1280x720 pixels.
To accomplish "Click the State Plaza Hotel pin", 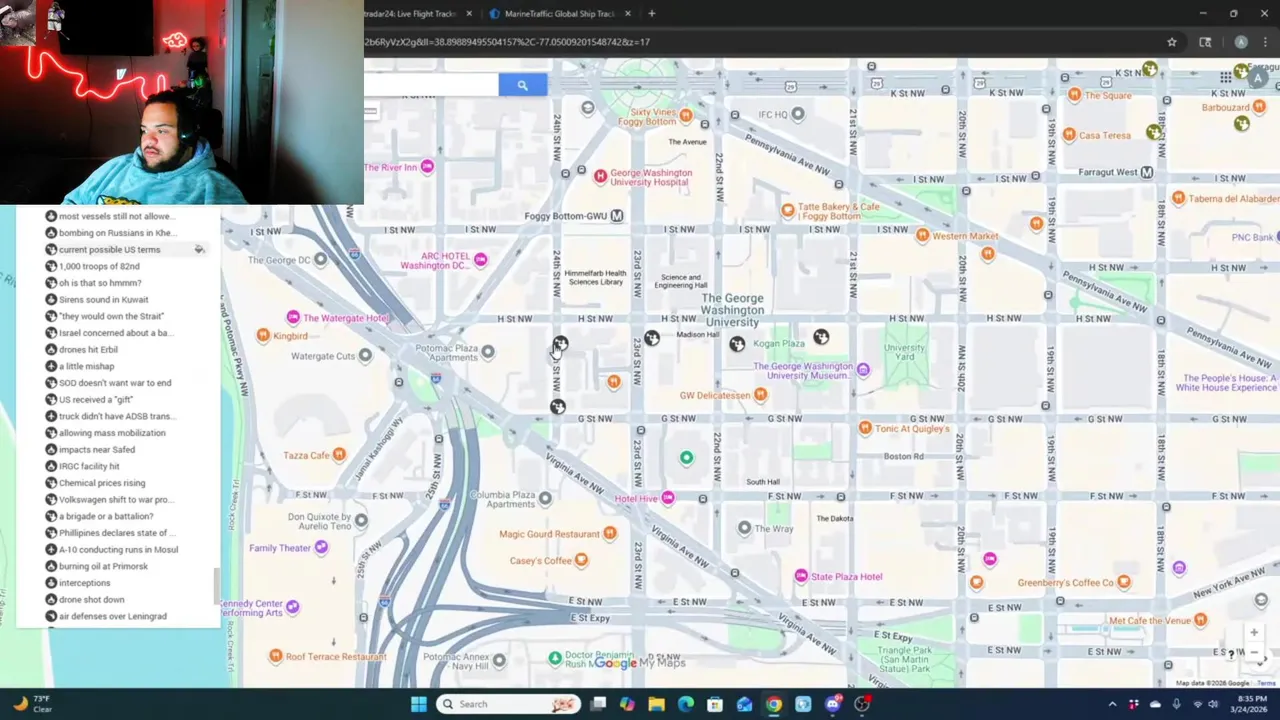I will click(x=801, y=576).
